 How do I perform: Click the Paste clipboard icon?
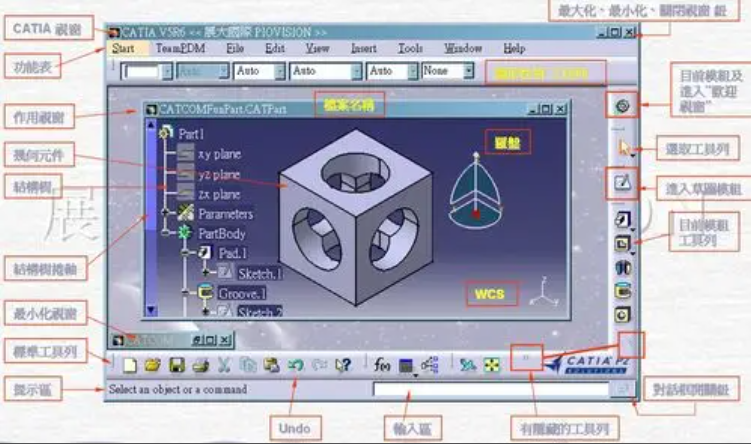click(x=272, y=365)
